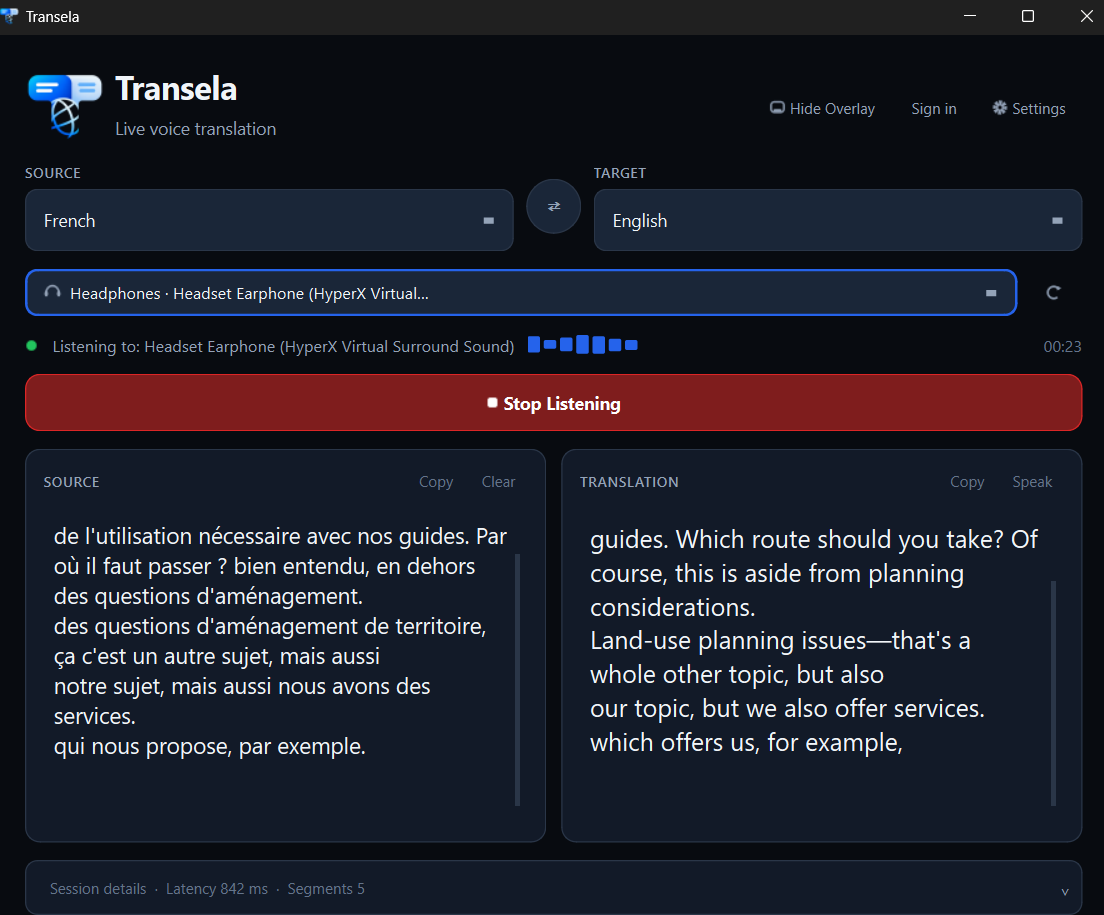Click the green listening status dot

pos(32,346)
